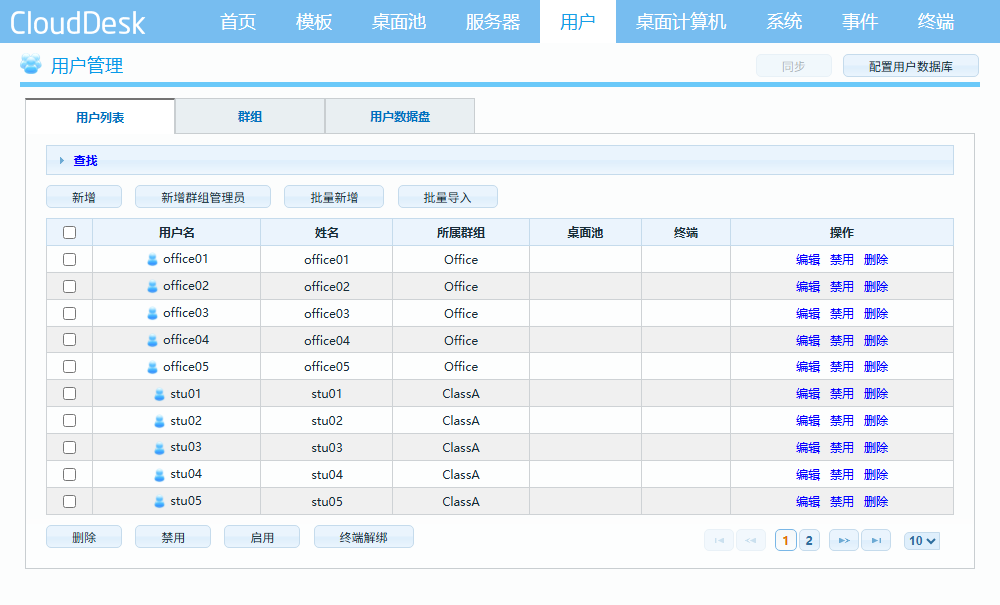Click the user icon next to stu03
Image resolution: width=1000 pixels, height=605 pixels.
pos(159,448)
